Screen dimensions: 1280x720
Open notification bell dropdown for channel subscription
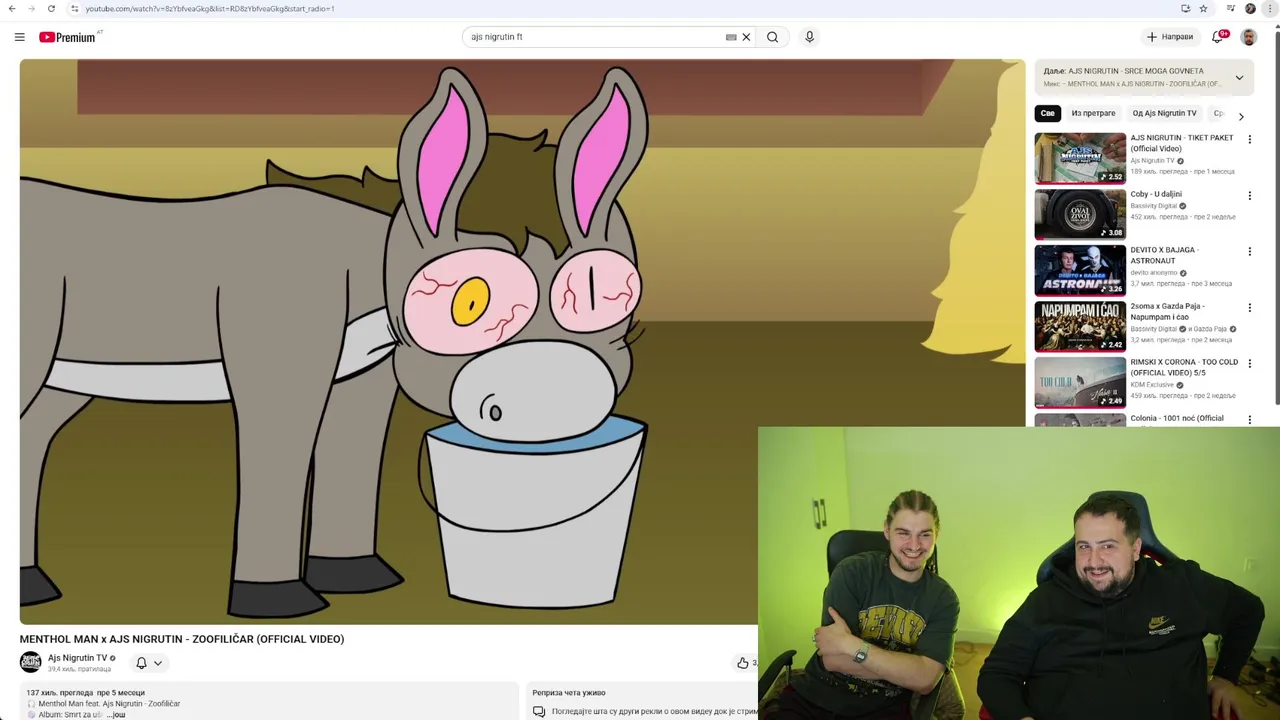(x=149, y=663)
